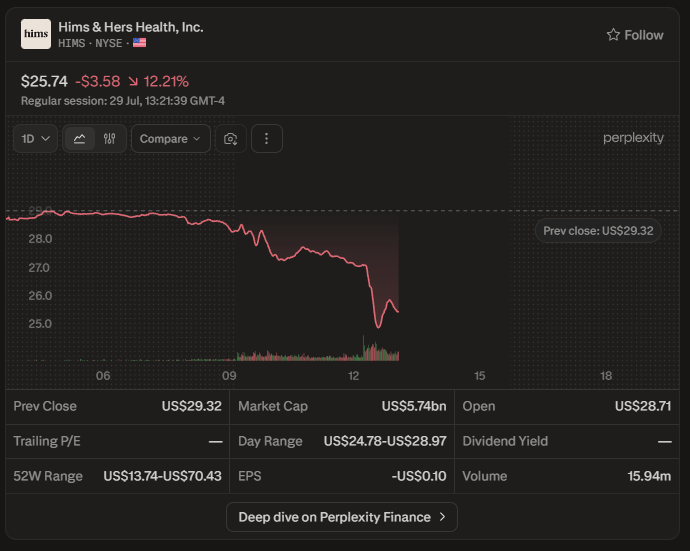
Task: Open the Compare dropdown
Action: [171, 139]
